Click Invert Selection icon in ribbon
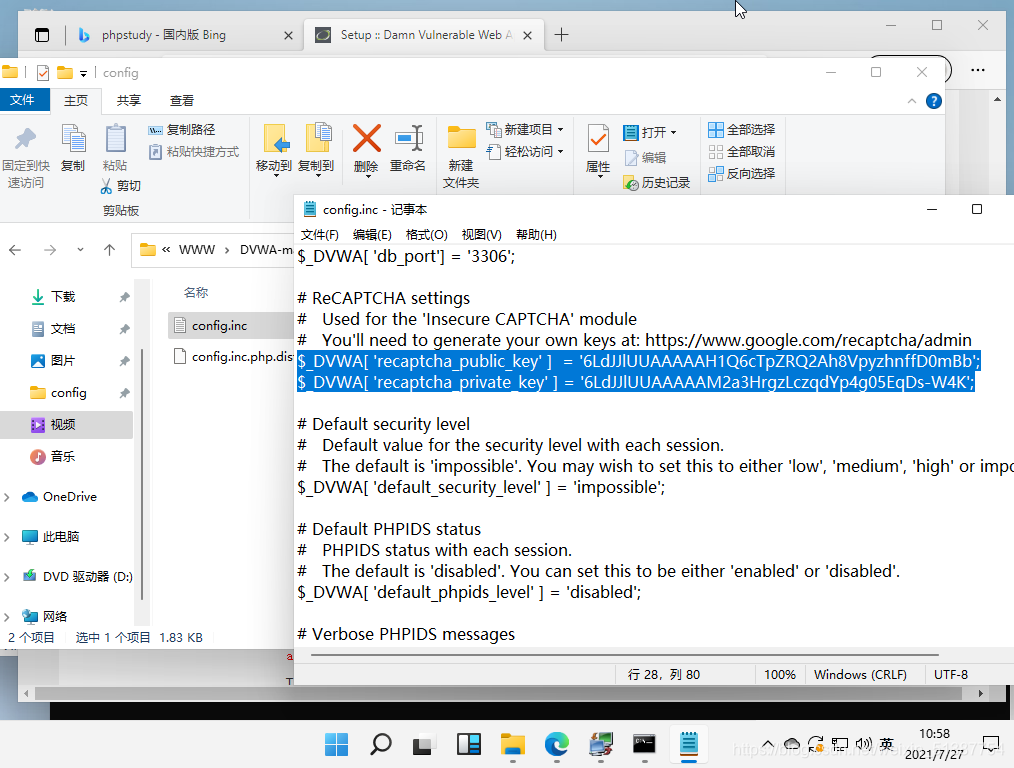Image resolution: width=1014 pixels, height=768 pixels. pyautogui.click(x=715, y=174)
